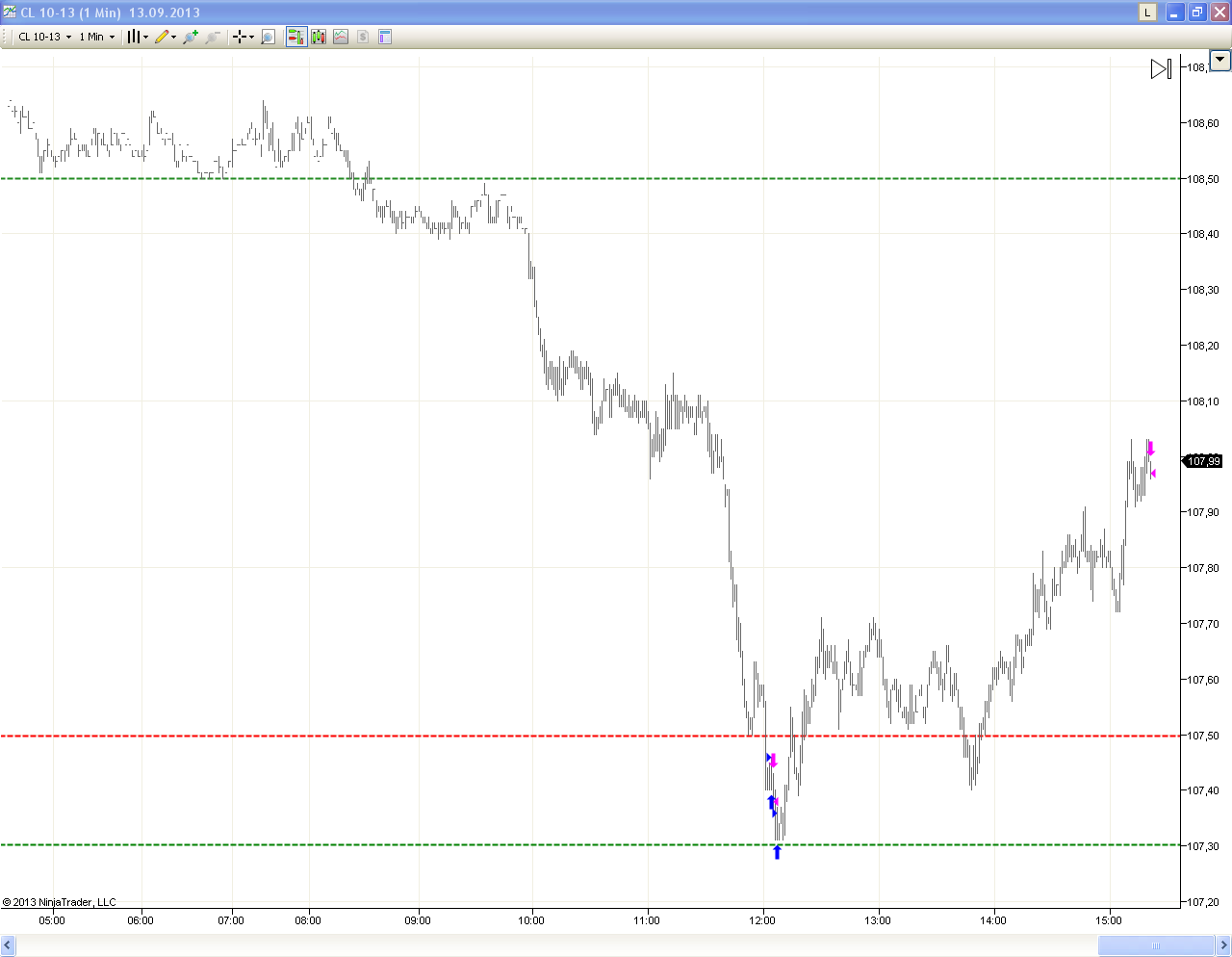Viewport: 1232px width, 957px height.
Task: Open the indicators chart icon
Action: [341, 37]
